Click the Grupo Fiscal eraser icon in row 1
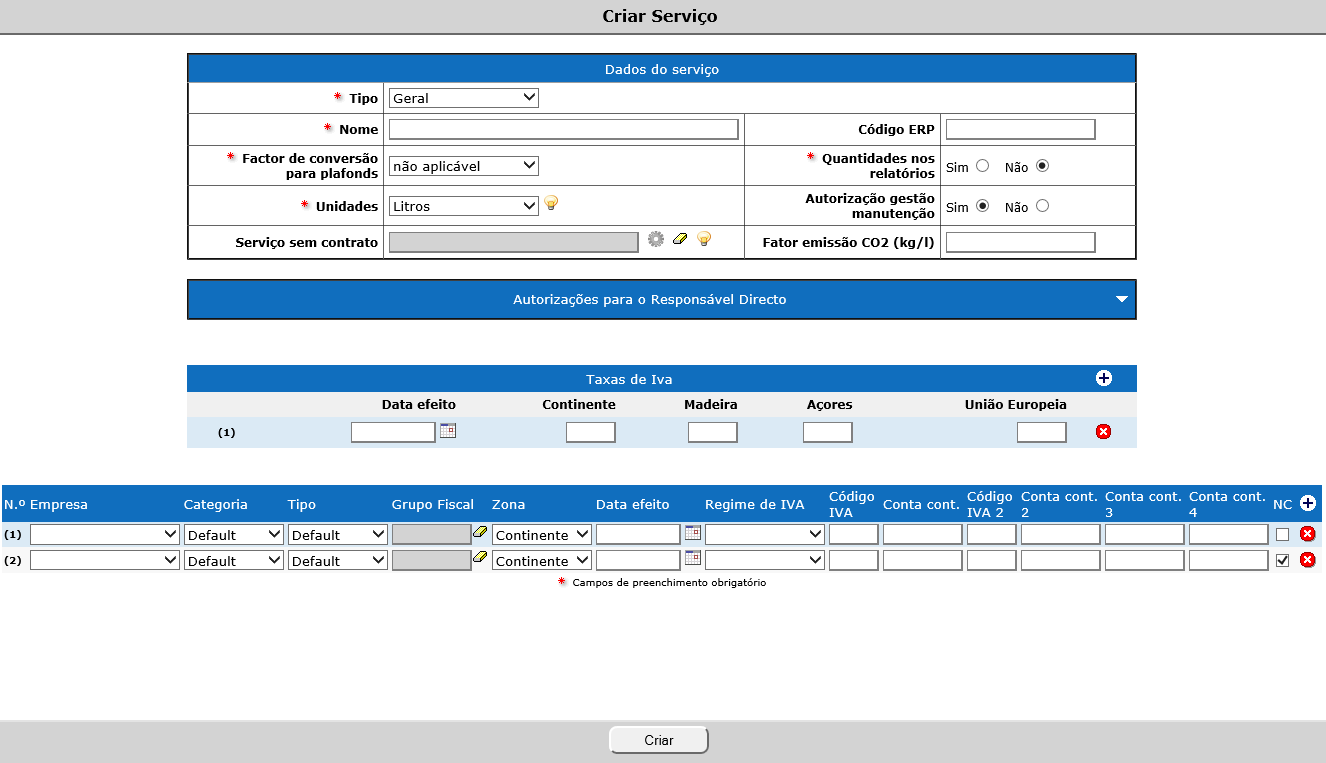Image resolution: width=1326 pixels, height=763 pixels. [x=480, y=532]
